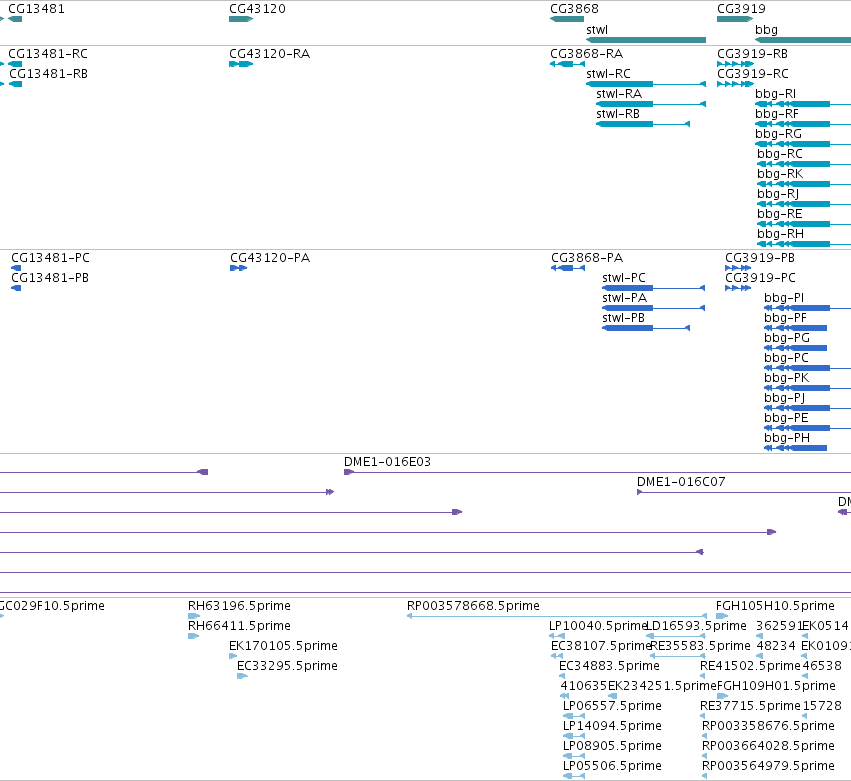Screen dimensions: 851x781
Task: Select EST FGH109H01.5prime
Action: (x=722, y=696)
